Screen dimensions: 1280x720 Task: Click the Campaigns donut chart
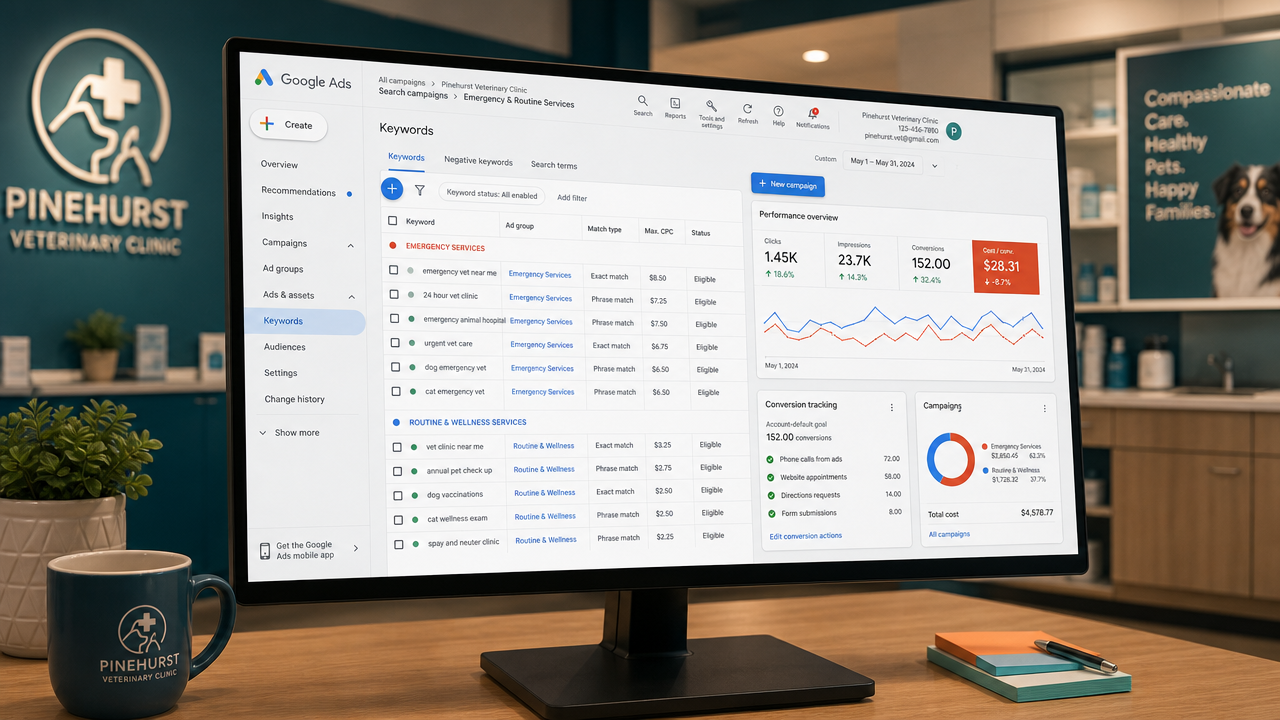pyautogui.click(x=951, y=459)
